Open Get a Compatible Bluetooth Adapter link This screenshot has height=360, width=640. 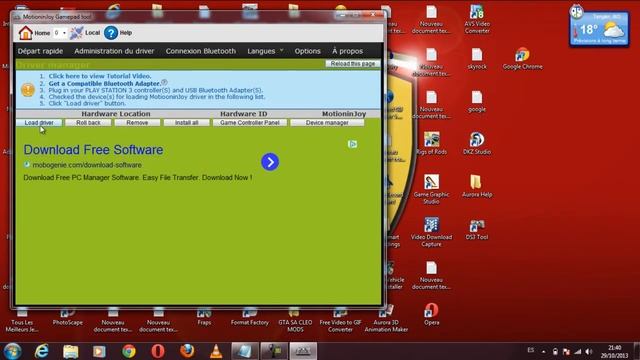[x=104, y=83]
